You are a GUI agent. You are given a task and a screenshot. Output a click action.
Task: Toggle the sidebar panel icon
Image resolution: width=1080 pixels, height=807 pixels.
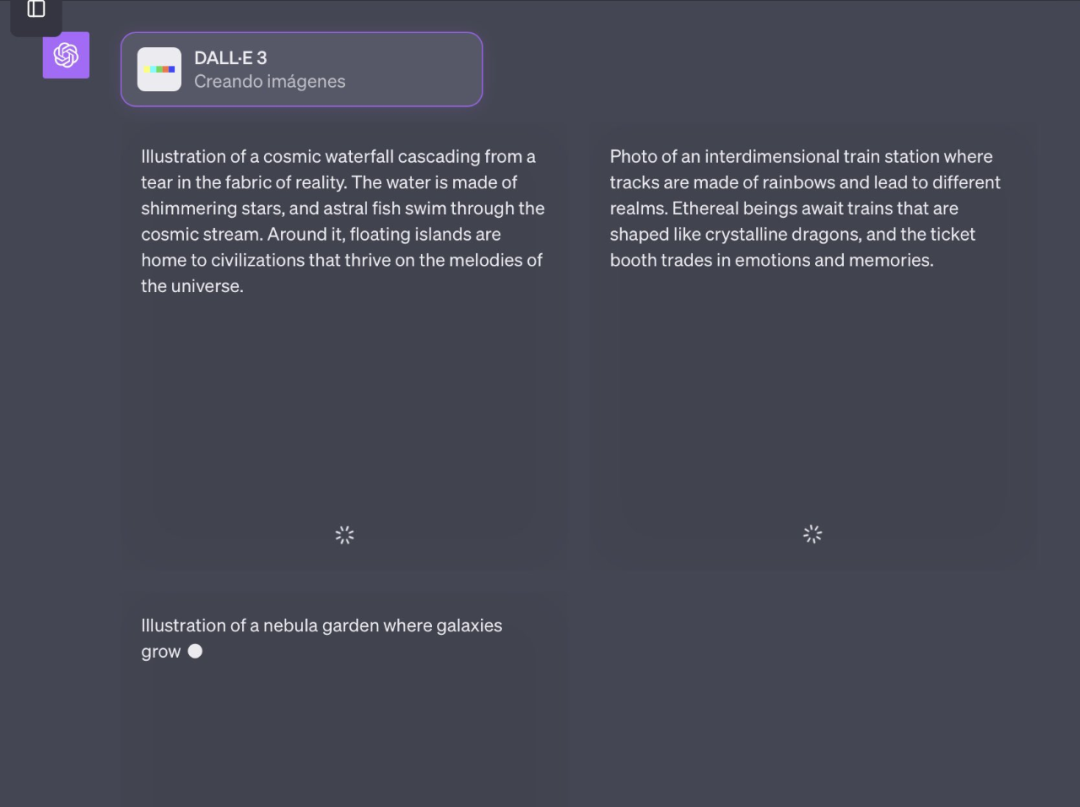point(36,9)
